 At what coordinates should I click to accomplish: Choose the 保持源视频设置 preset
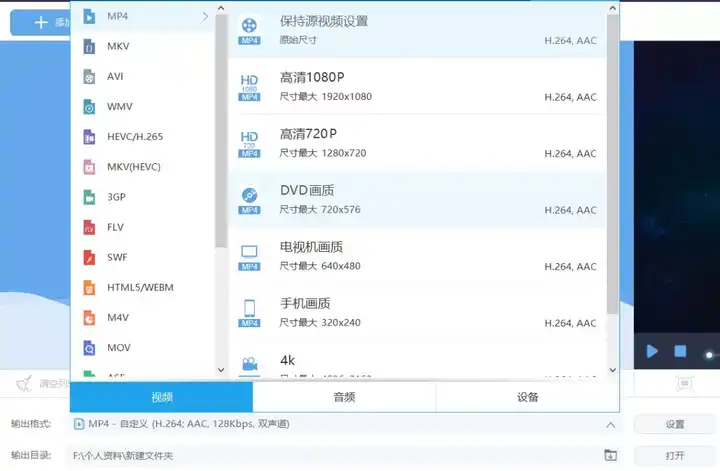pyautogui.click(x=417, y=30)
